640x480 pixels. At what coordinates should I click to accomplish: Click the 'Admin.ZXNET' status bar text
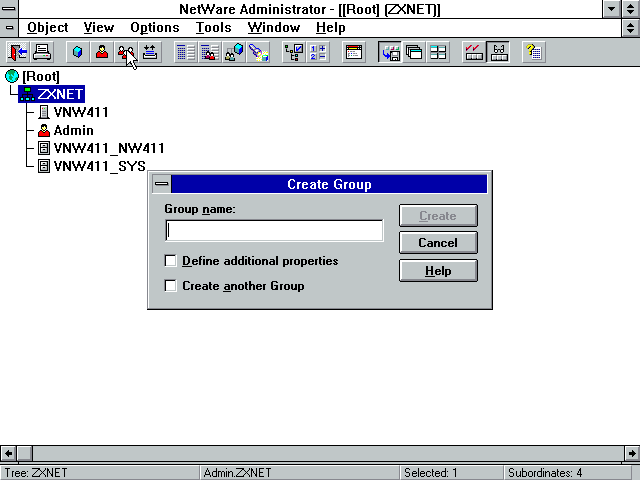(237, 473)
